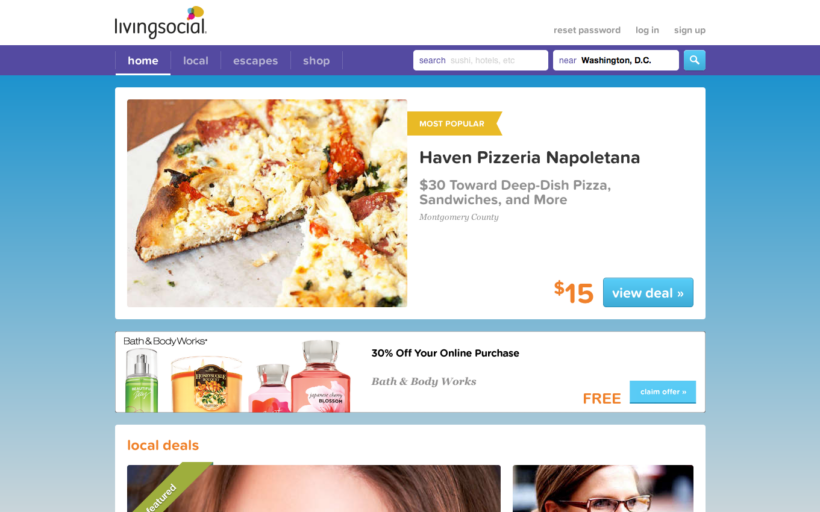Open the Haven Pizzeria Napoletana title
The image size is (820, 512).
coord(529,157)
